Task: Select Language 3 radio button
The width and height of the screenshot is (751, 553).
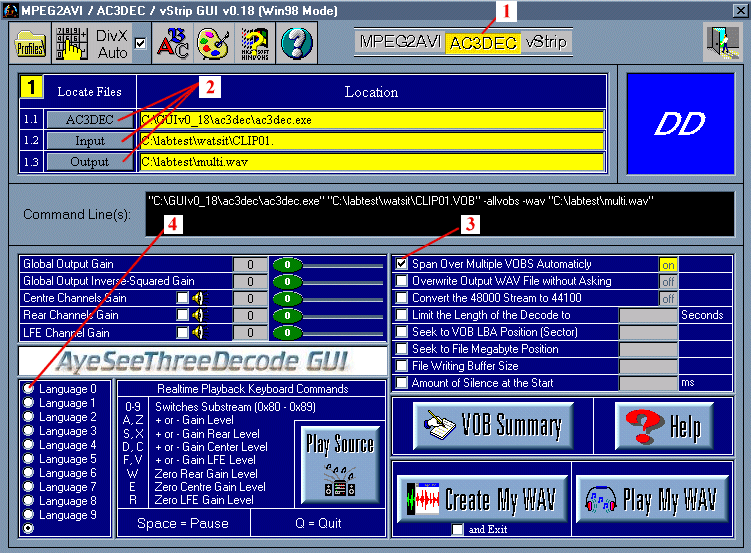Action: pyautogui.click(x=28, y=430)
